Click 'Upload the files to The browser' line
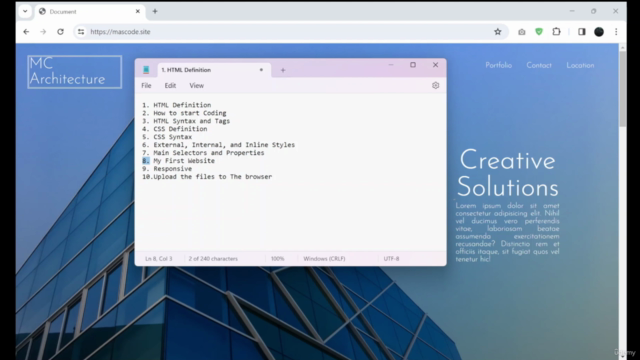Screen dimensions: 640x360 [x=213, y=177]
